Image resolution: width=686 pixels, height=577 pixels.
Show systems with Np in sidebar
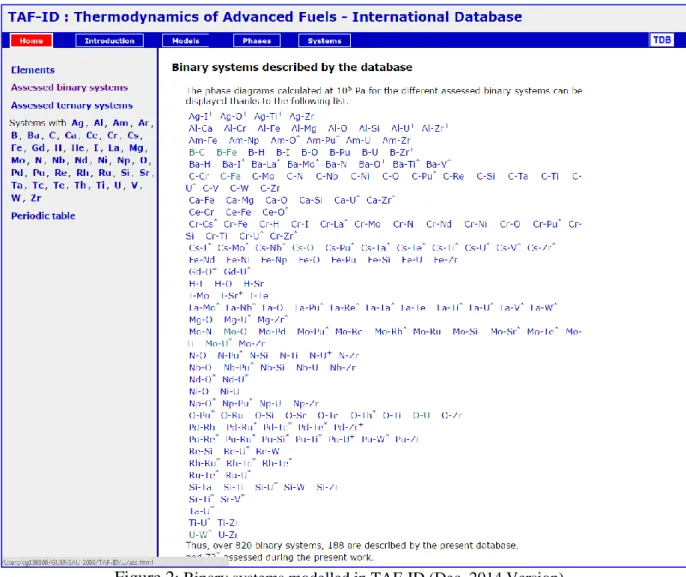(123, 160)
